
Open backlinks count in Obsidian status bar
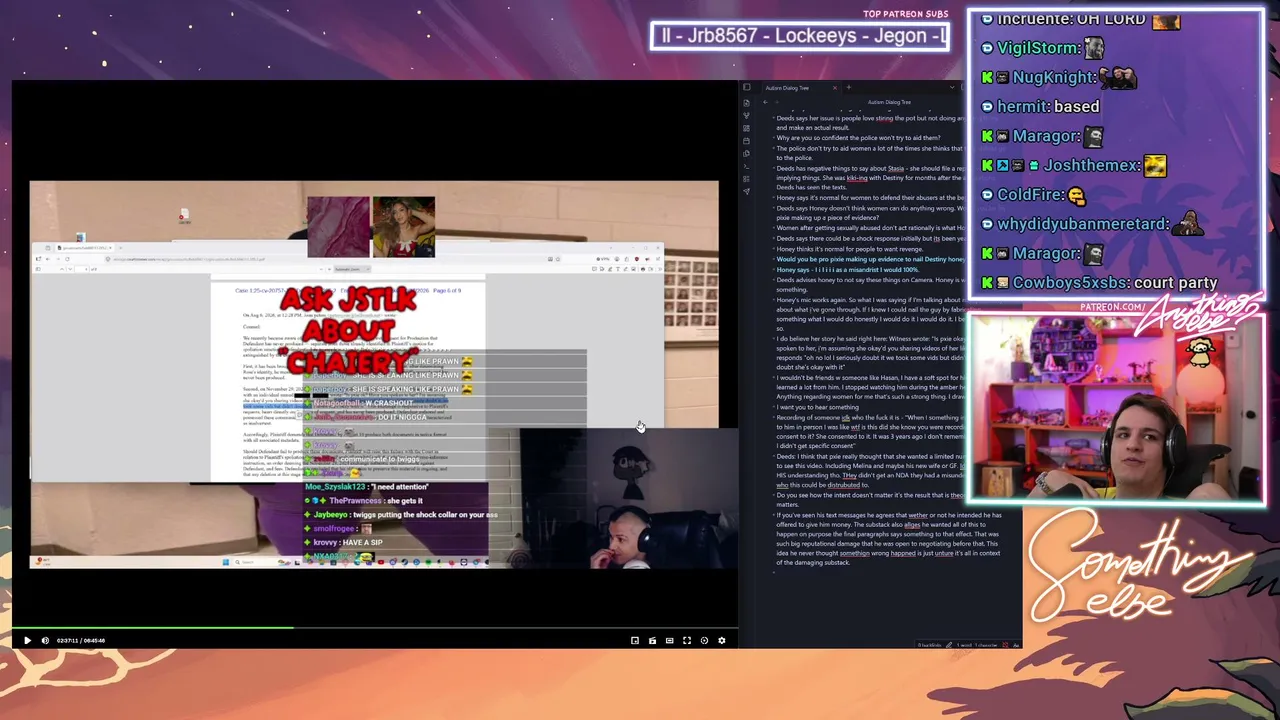(x=930, y=645)
